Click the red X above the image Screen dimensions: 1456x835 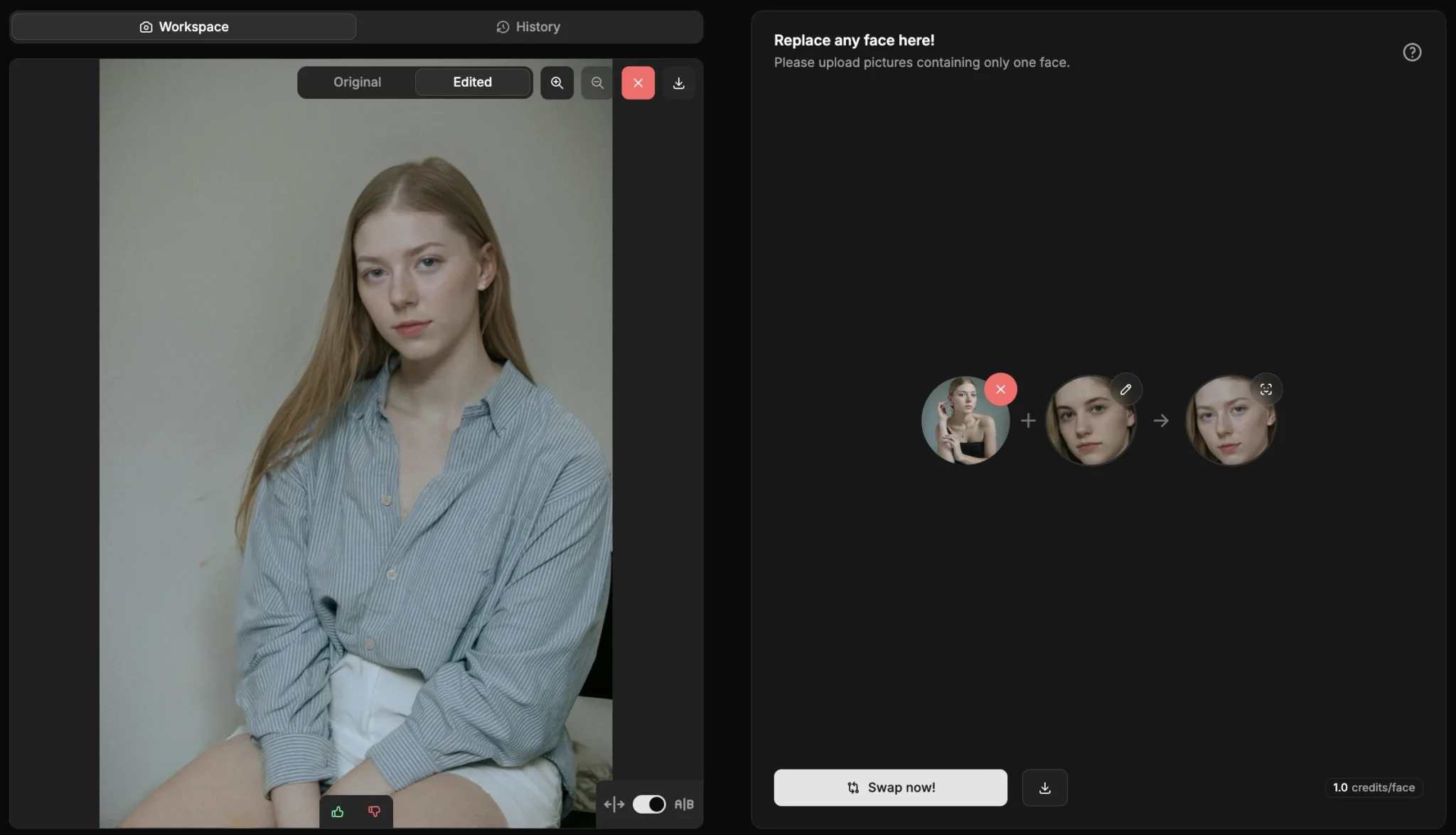tap(638, 82)
